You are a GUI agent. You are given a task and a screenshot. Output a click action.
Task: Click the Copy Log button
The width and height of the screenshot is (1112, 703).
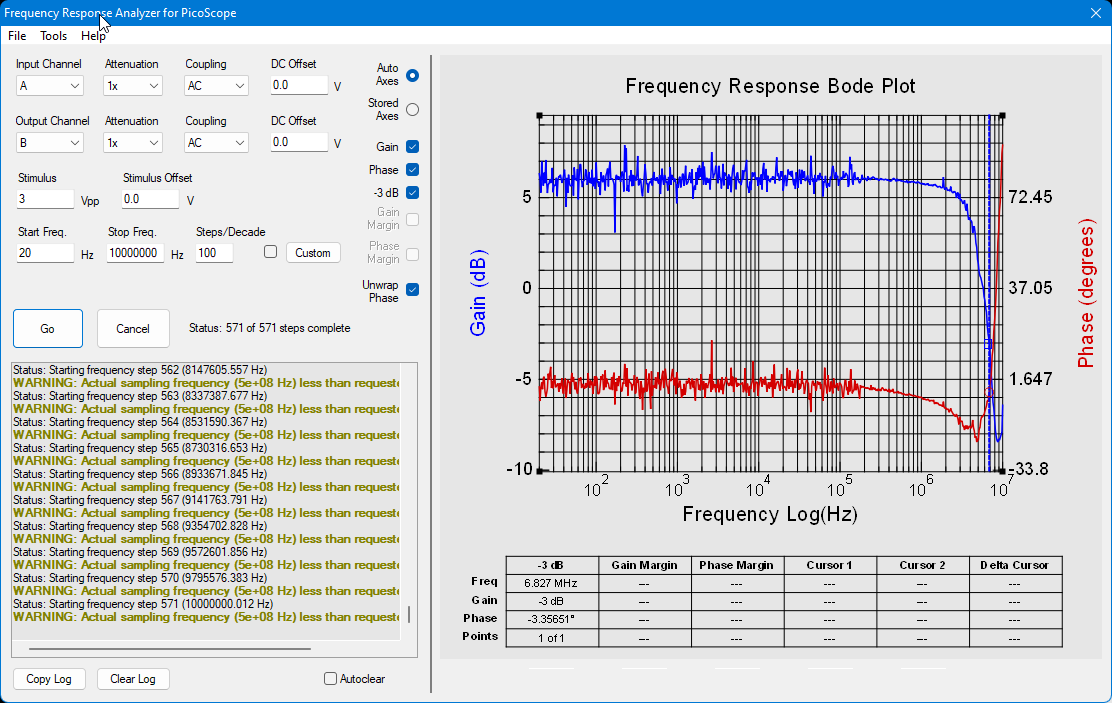tap(49, 679)
